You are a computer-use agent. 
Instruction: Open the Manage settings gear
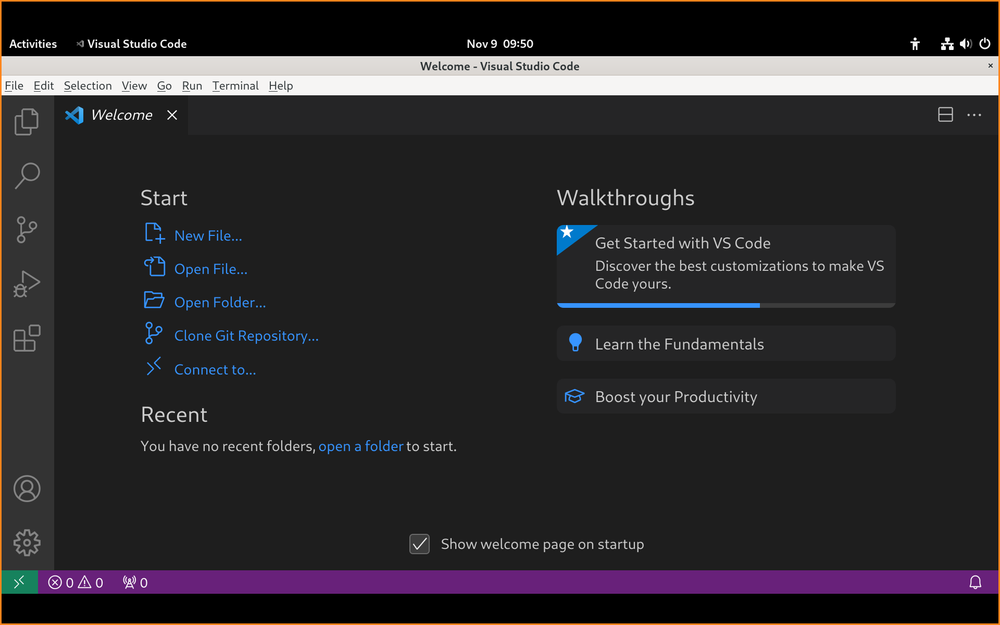coord(26,542)
